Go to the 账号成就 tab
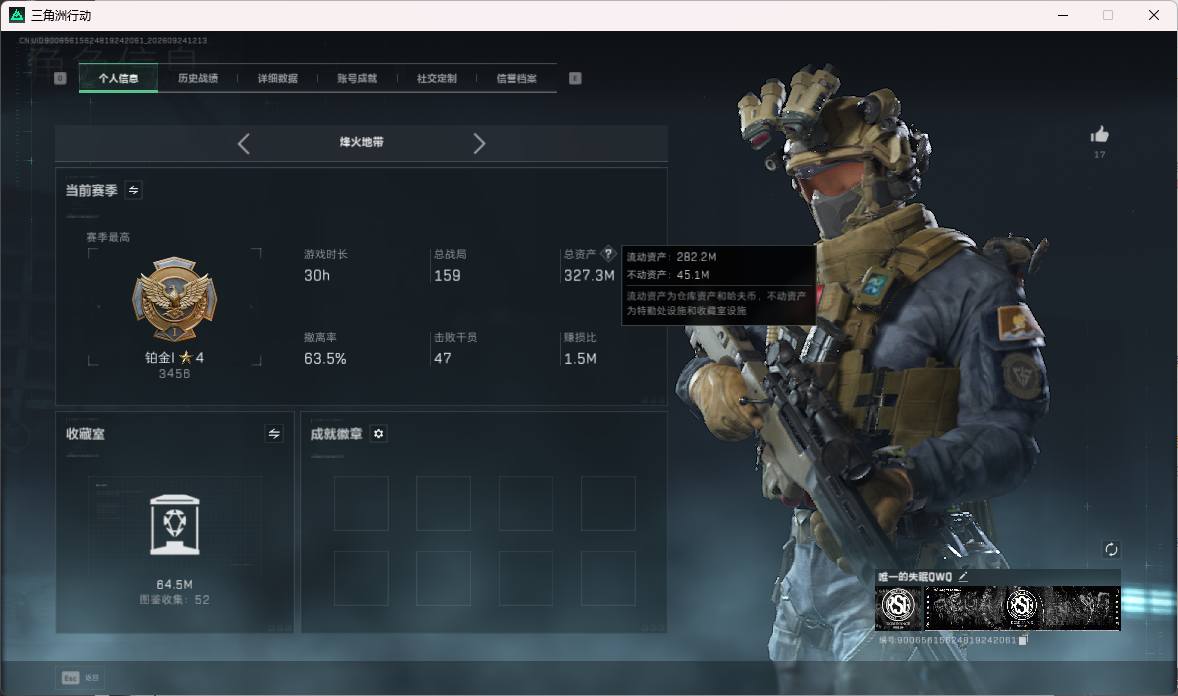Viewport: 1178px width, 696px height. (357, 78)
